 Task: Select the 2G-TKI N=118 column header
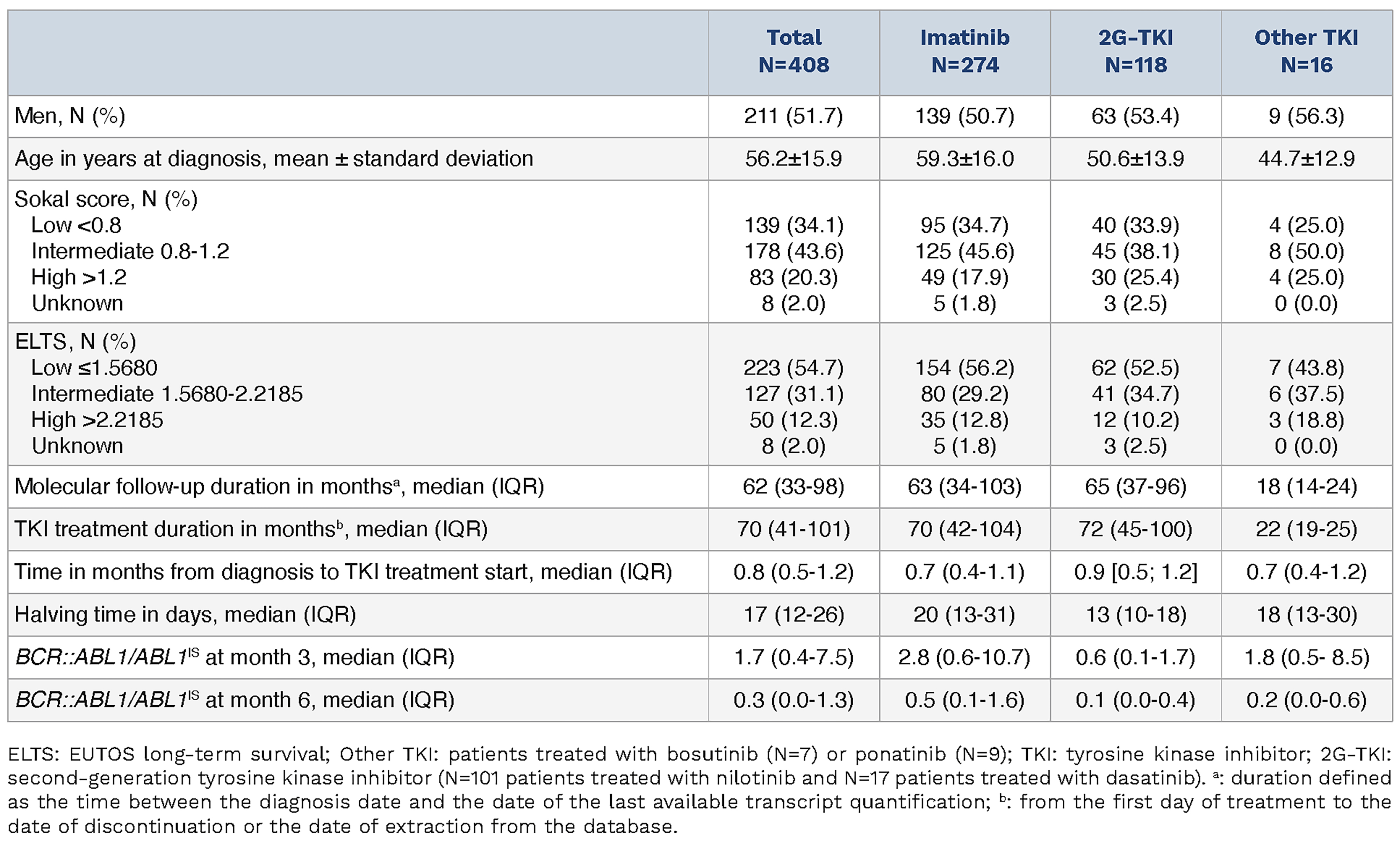[1135, 51]
